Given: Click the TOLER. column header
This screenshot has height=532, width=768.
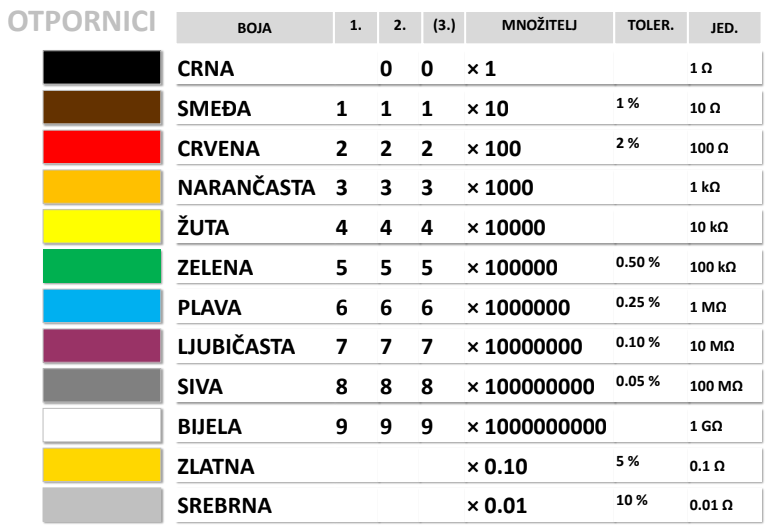Looking at the screenshot, I should pos(648,27).
